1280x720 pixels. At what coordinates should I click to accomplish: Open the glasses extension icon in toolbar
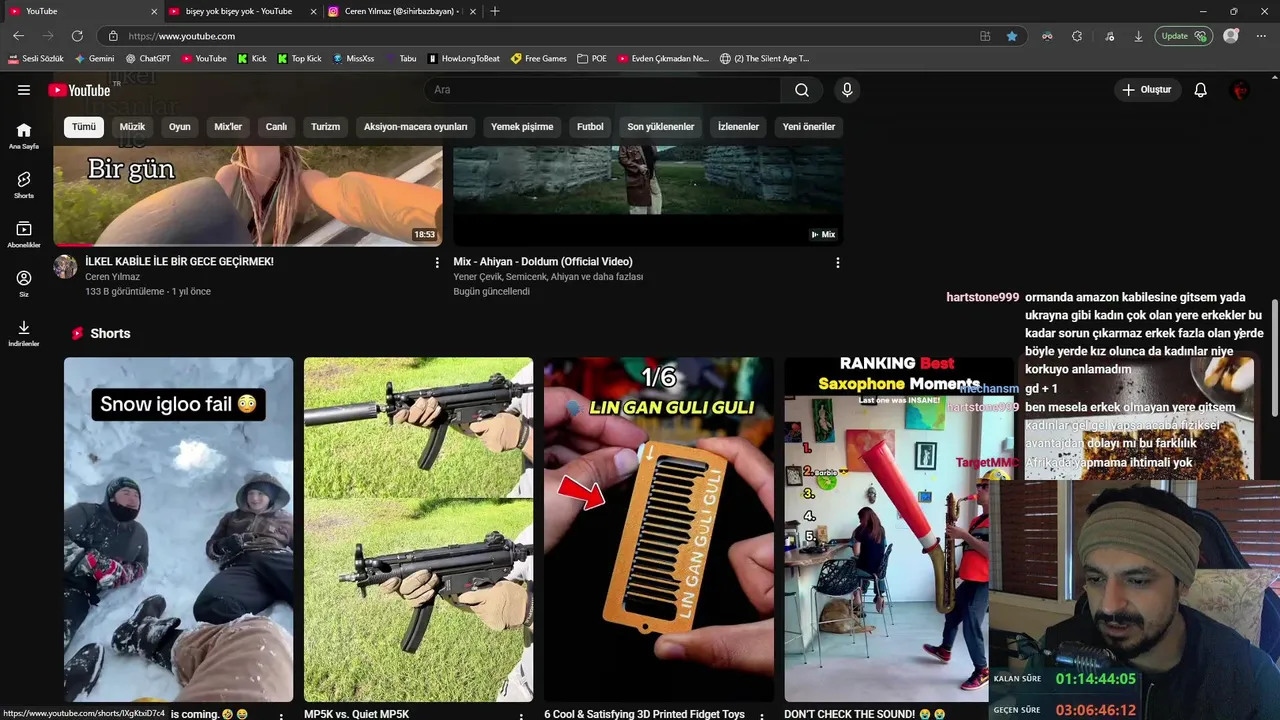click(1047, 36)
